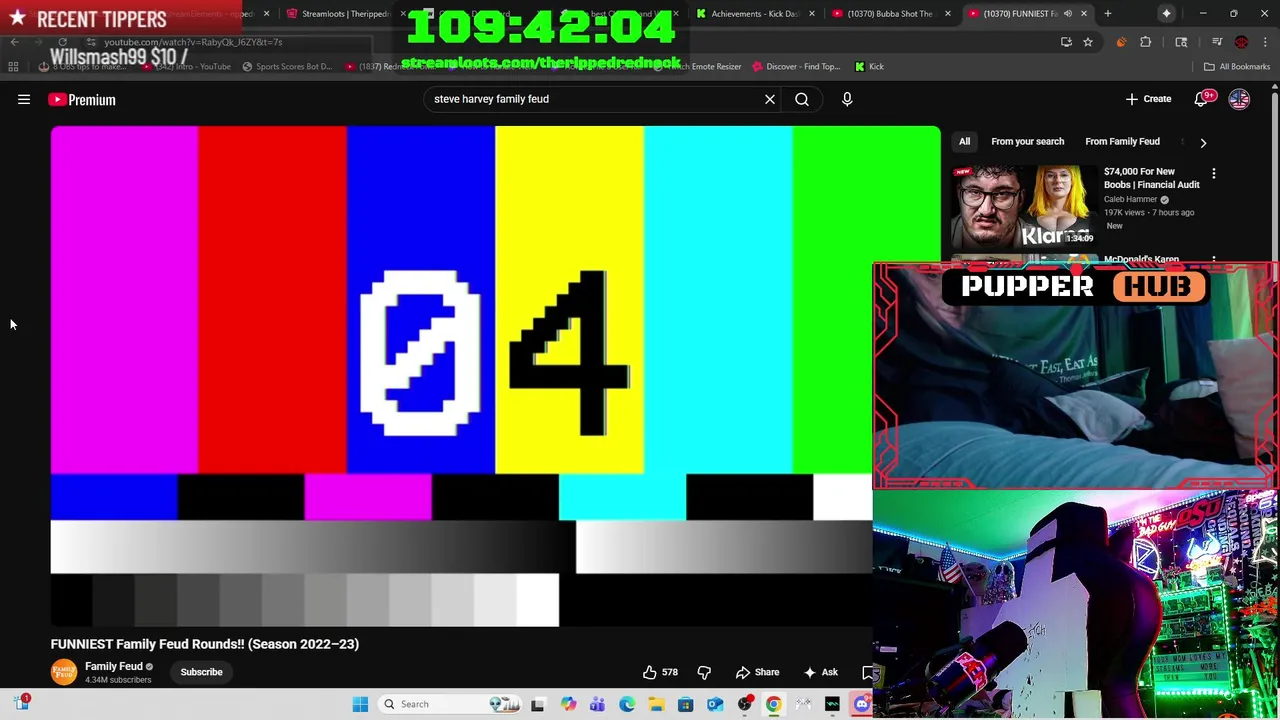Open the Family Feud channel name link

tap(113, 666)
